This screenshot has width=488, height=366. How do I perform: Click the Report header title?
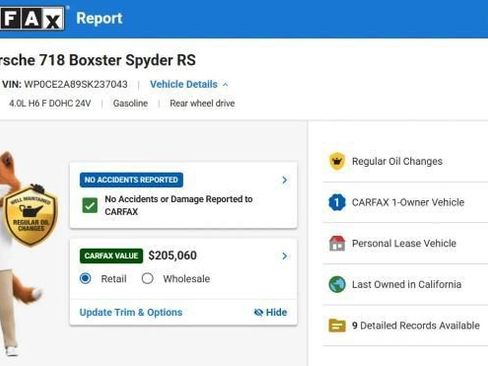tap(99, 18)
